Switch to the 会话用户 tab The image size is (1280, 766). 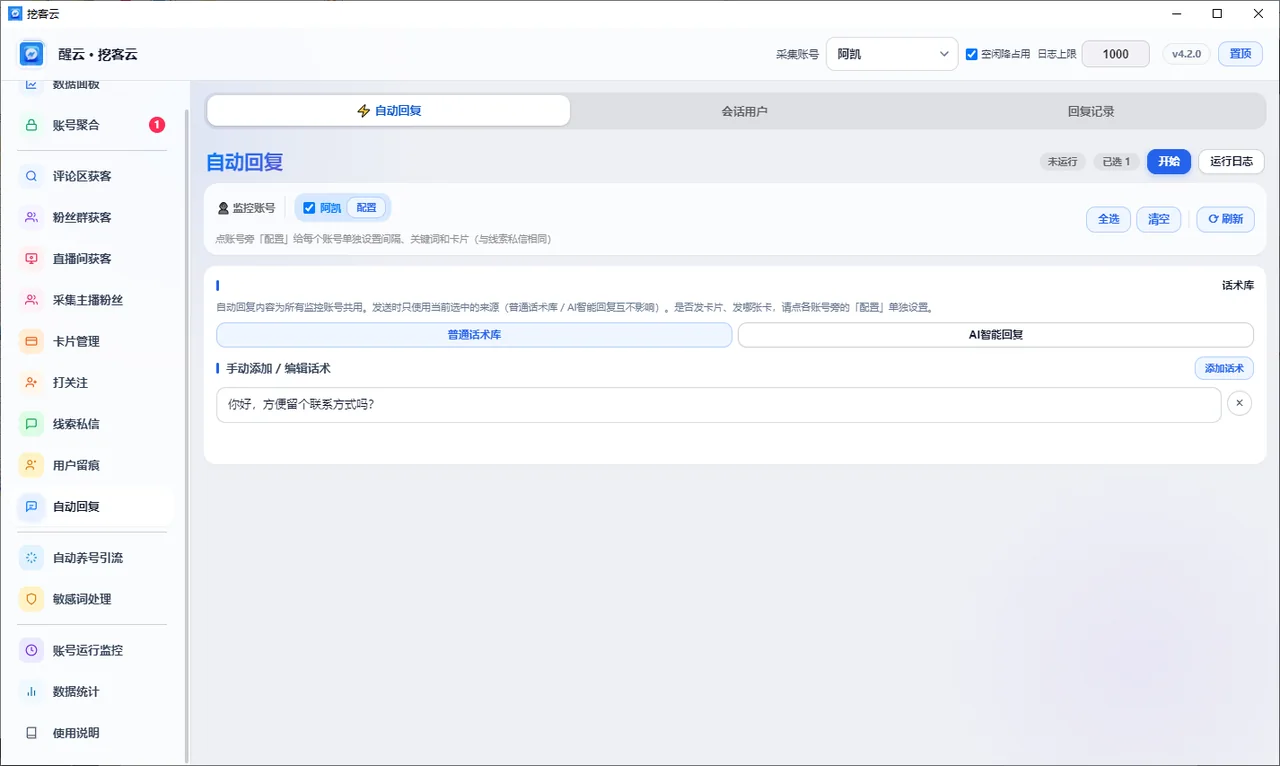[x=744, y=111]
